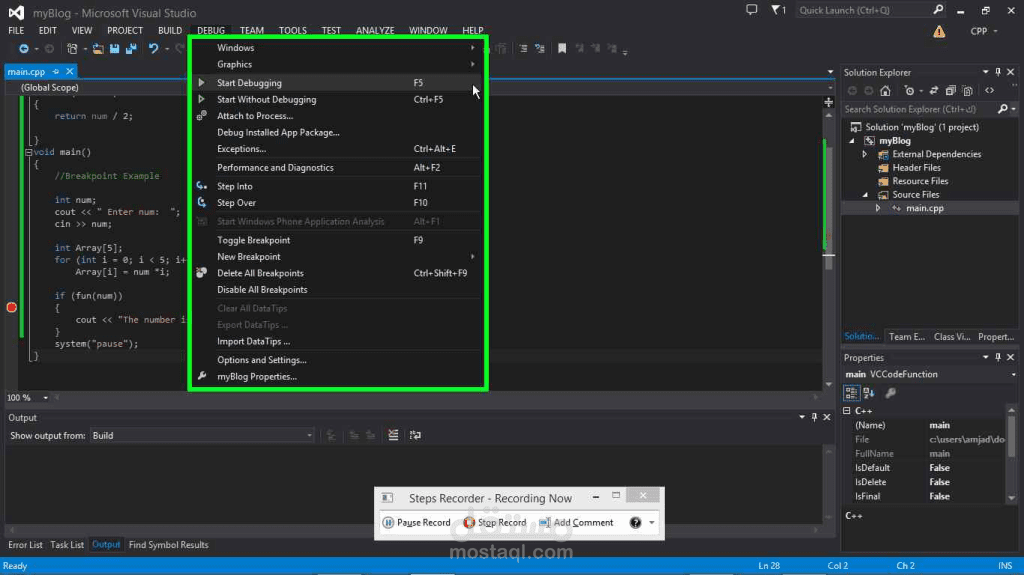Expand the main.cpp tree node

pyautogui.click(x=878, y=208)
